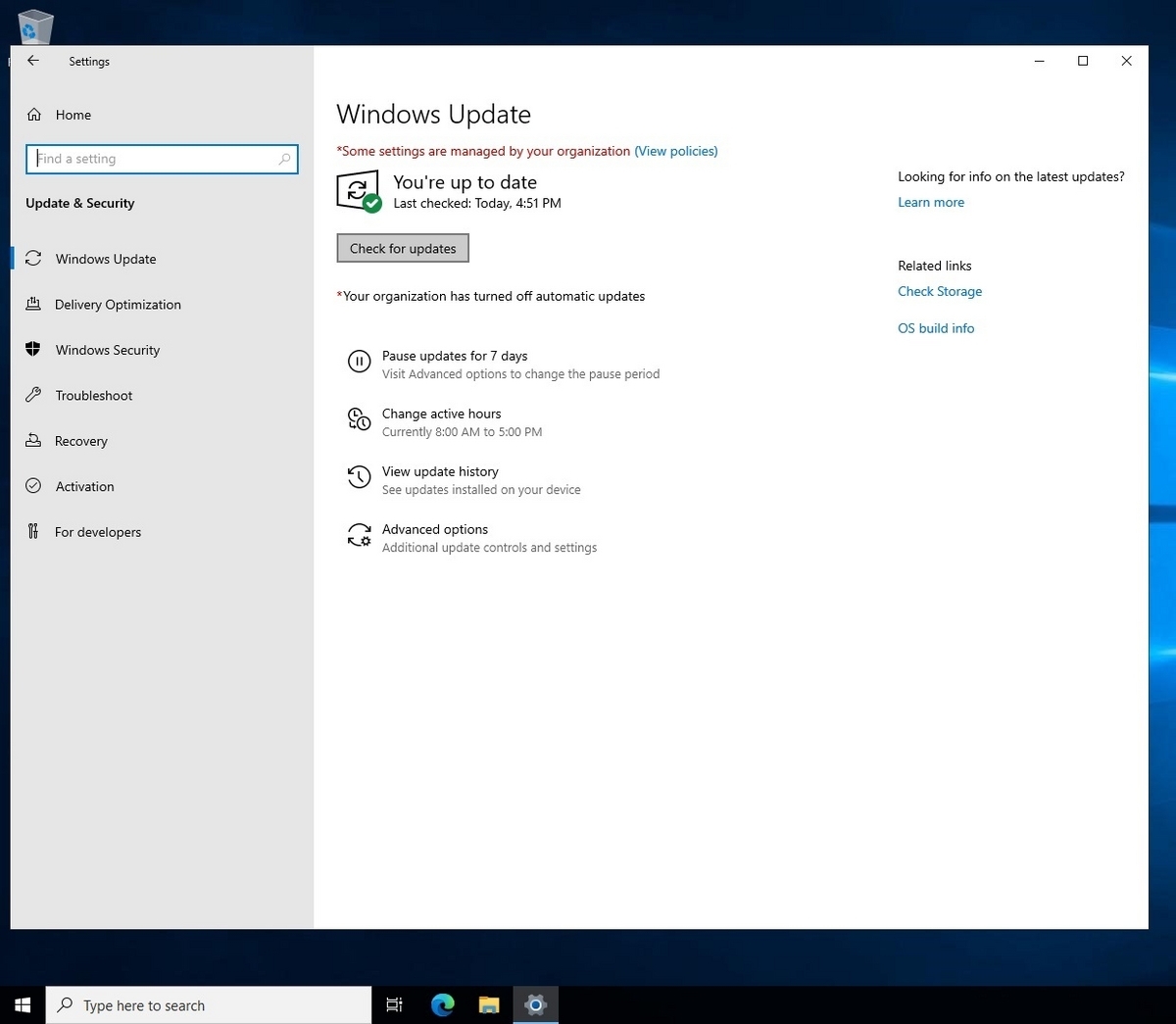Click the Update & Security heading
The width and height of the screenshot is (1176, 1024).
click(x=80, y=204)
